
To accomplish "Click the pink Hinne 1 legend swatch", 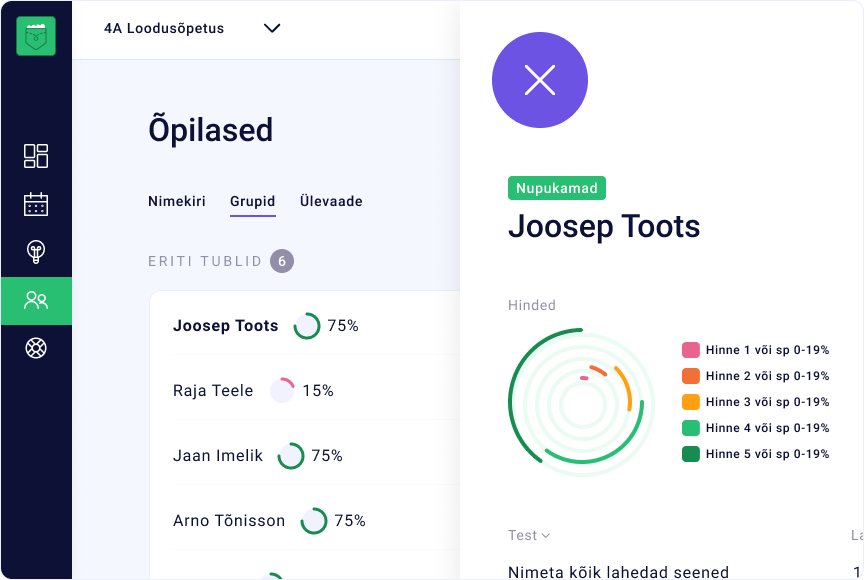I will tap(690, 350).
